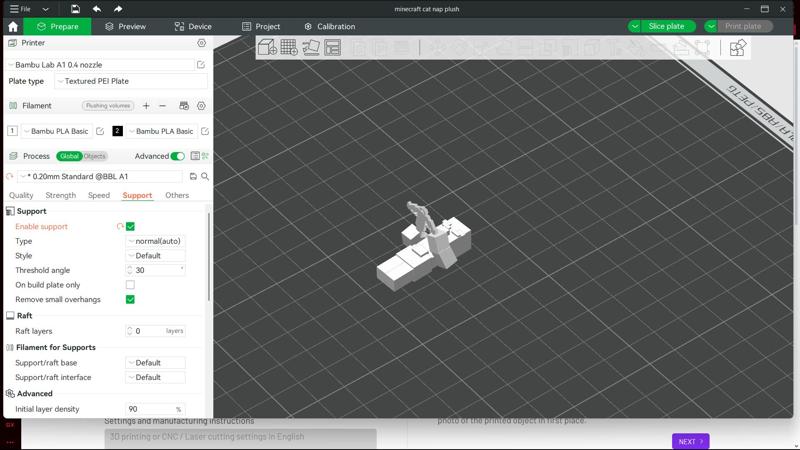
Task: Open filament 2 material dropdown
Action: tap(161, 131)
